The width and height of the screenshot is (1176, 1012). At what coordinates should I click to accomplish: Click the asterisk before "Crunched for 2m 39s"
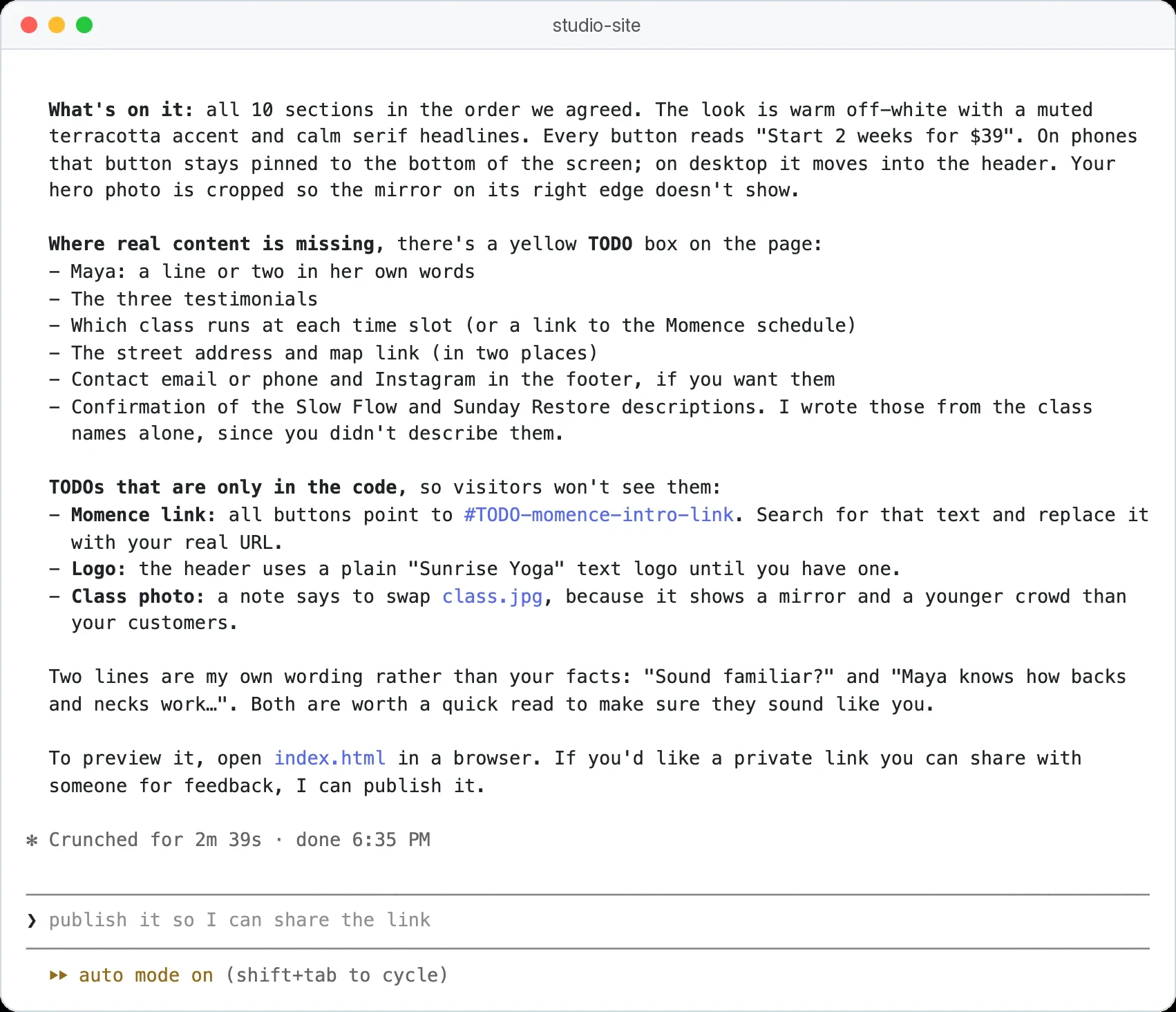click(x=32, y=841)
